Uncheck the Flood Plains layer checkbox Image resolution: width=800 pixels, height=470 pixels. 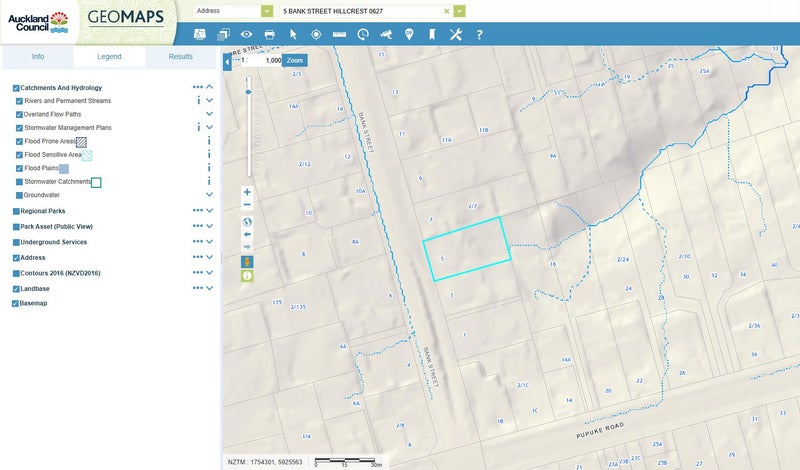pos(19,169)
